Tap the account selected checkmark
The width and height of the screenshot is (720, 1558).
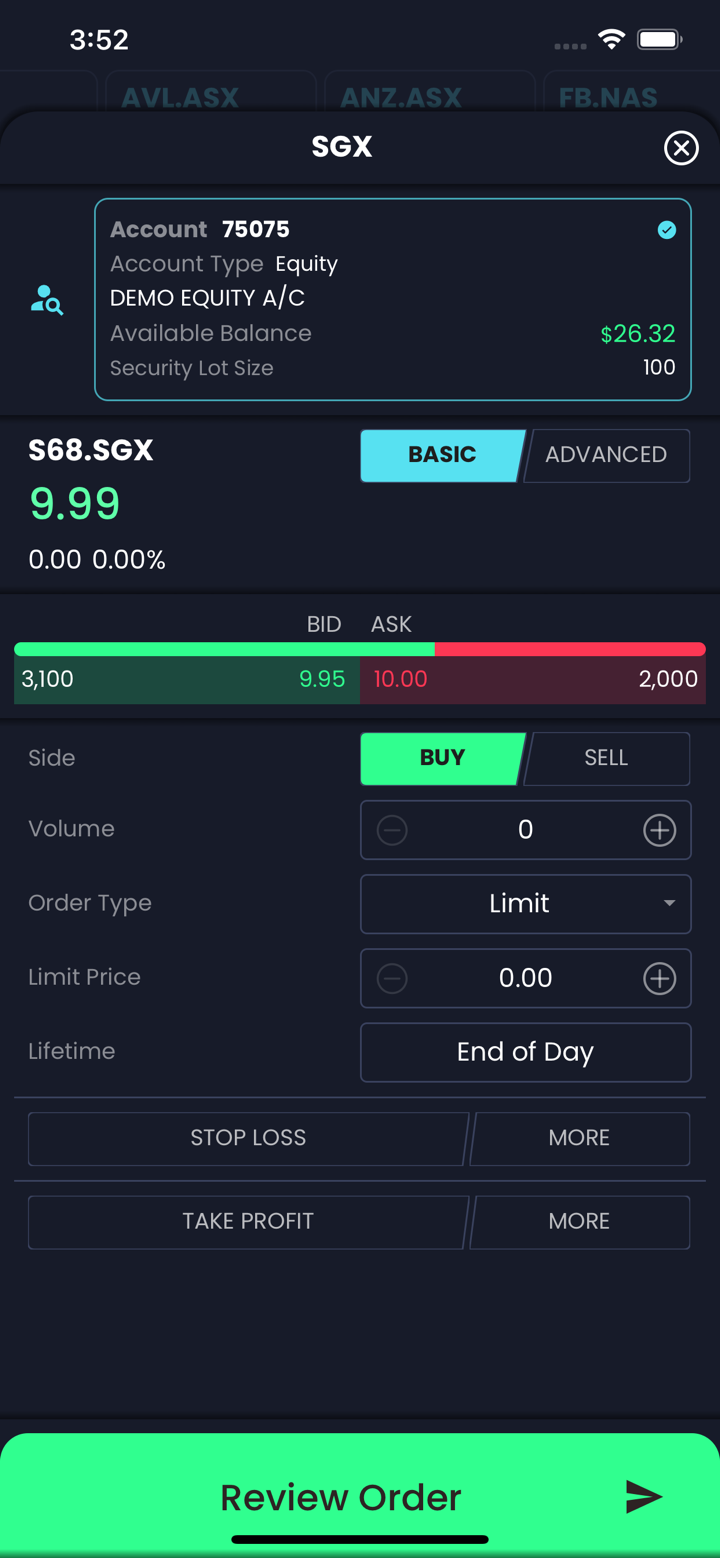pos(666,230)
